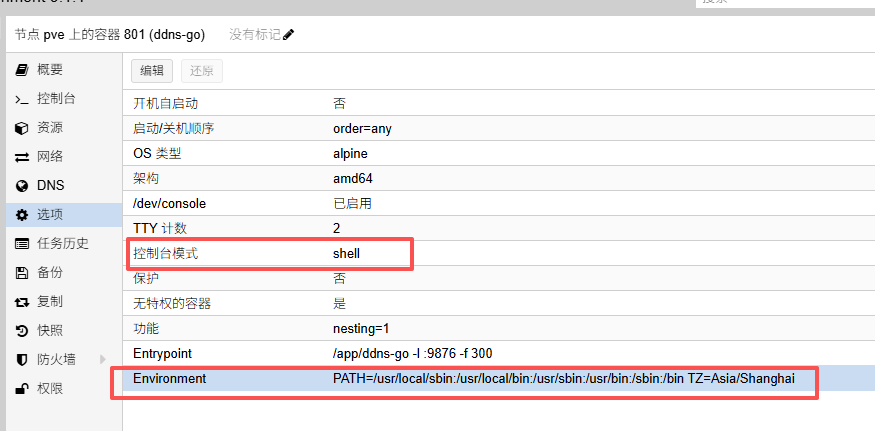The height and width of the screenshot is (431, 875).
Task: Click the PATH environment value
Action: 564,379
